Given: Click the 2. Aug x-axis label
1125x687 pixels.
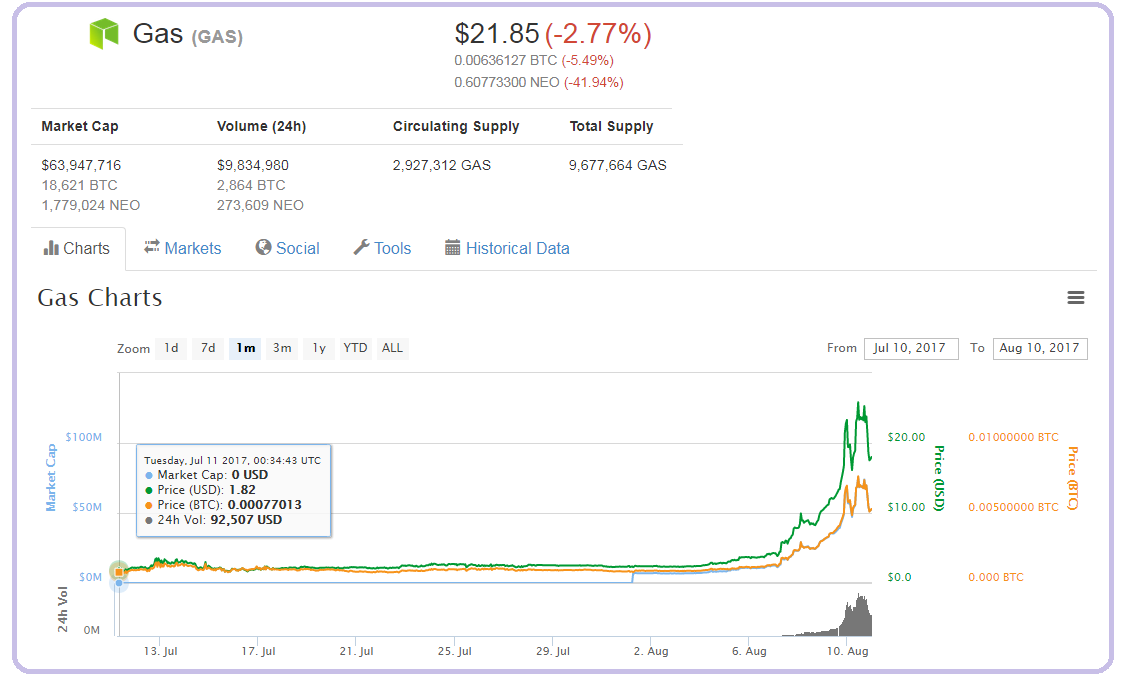Looking at the screenshot, I should click(x=651, y=651).
